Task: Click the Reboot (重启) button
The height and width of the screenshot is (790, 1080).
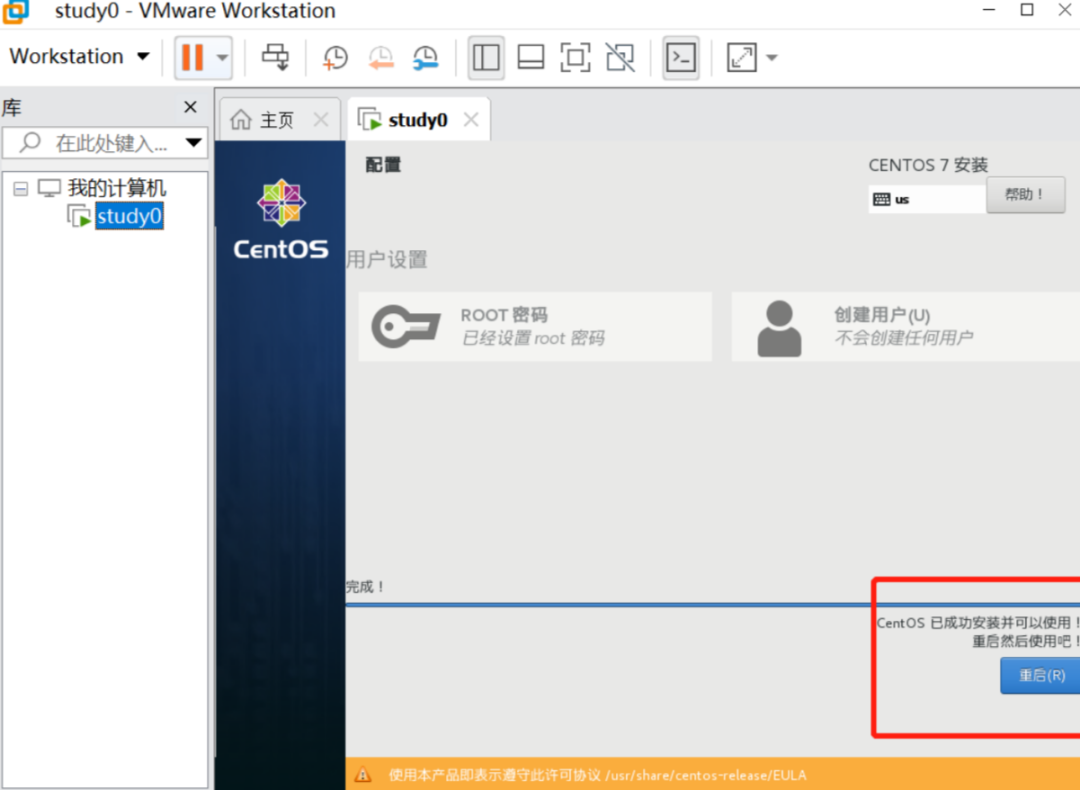Action: pos(1041,676)
